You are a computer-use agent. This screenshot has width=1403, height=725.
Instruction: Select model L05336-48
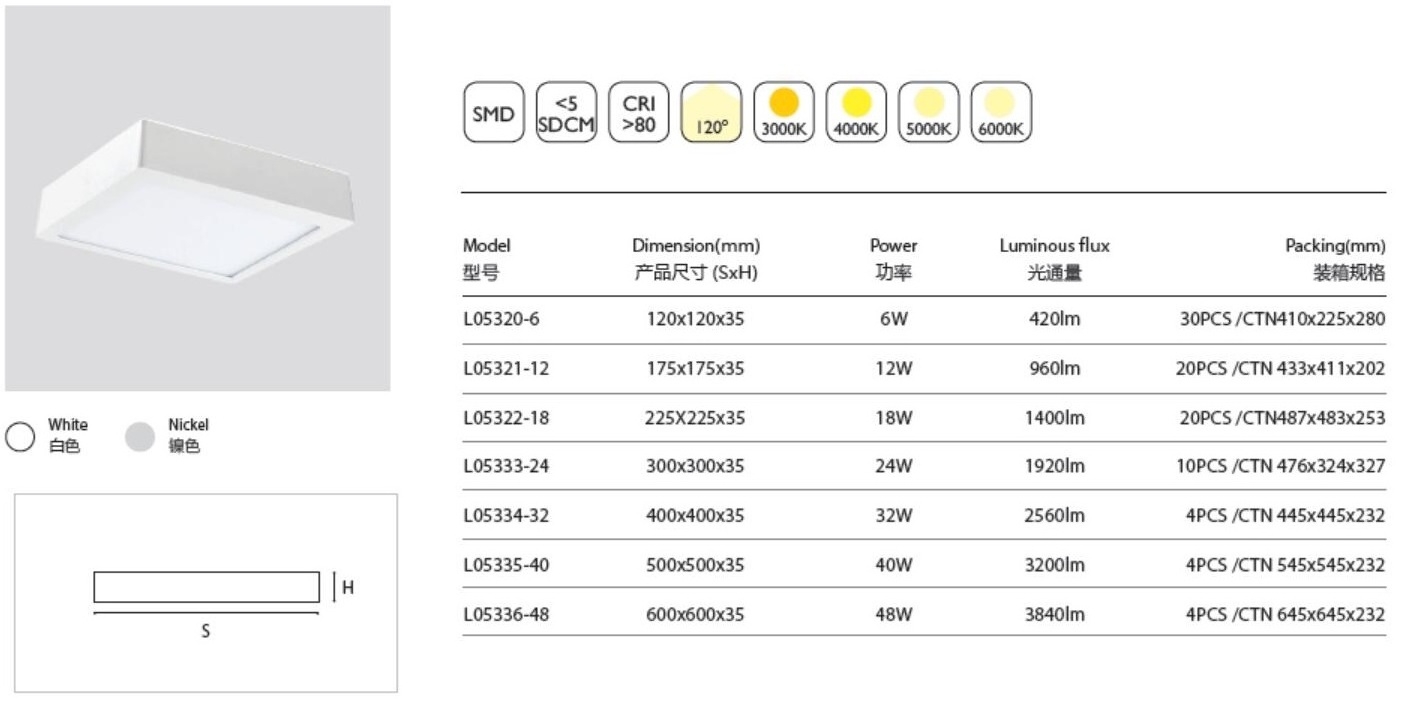coord(506,614)
